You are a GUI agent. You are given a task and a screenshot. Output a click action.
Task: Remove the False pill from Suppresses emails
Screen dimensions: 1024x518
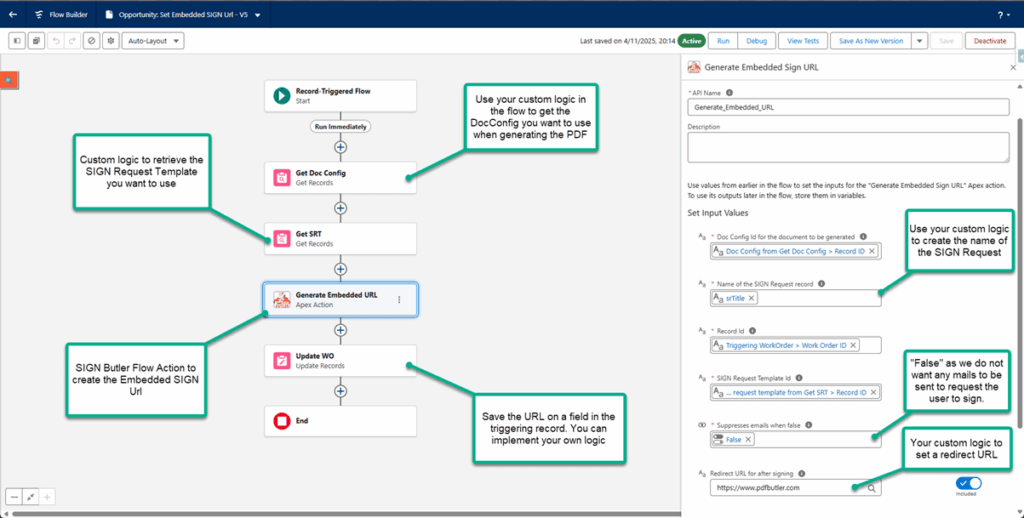[x=748, y=439]
